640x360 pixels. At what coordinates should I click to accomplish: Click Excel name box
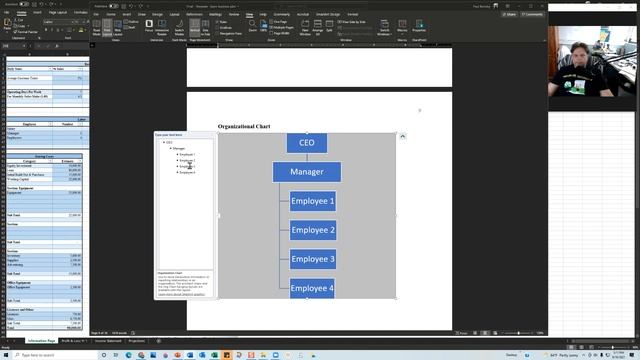click(13, 46)
